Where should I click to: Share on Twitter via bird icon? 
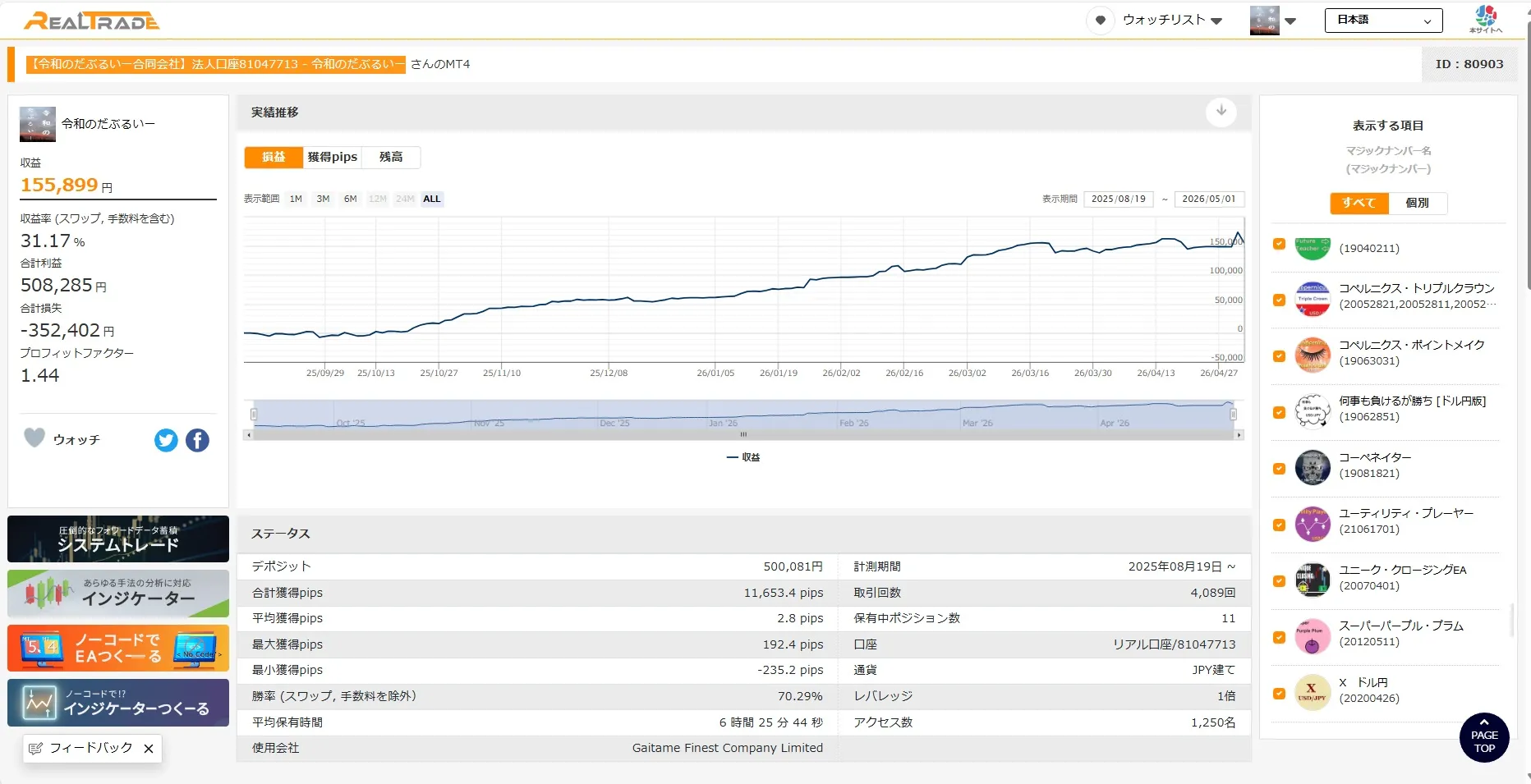[x=166, y=441]
